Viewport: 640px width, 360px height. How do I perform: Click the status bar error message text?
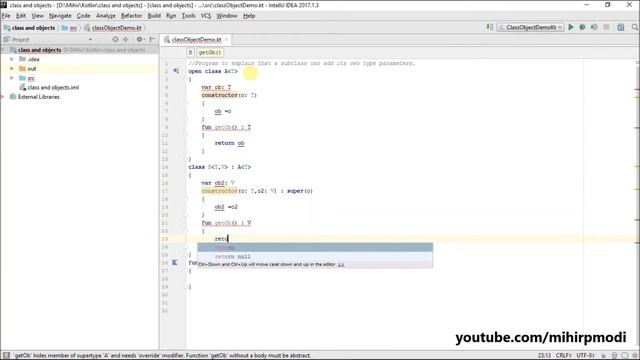point(162,356)
